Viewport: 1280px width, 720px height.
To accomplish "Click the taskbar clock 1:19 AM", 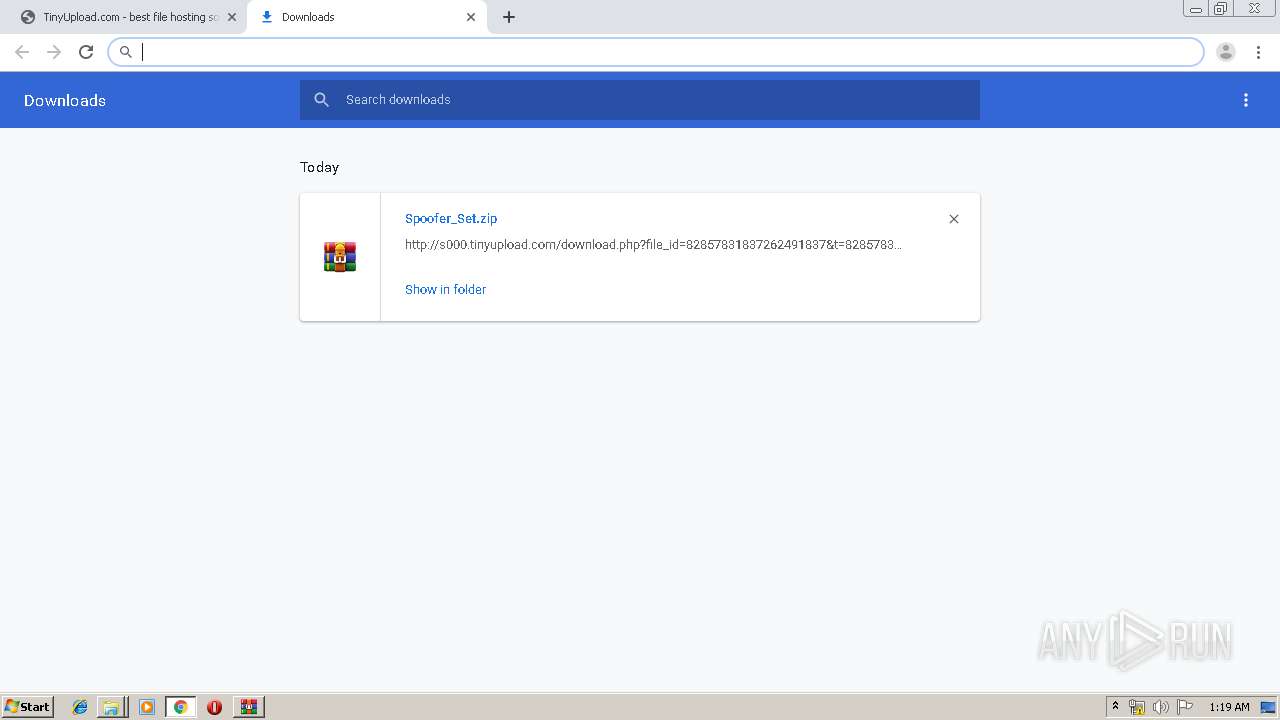I will click(1229, 707).
